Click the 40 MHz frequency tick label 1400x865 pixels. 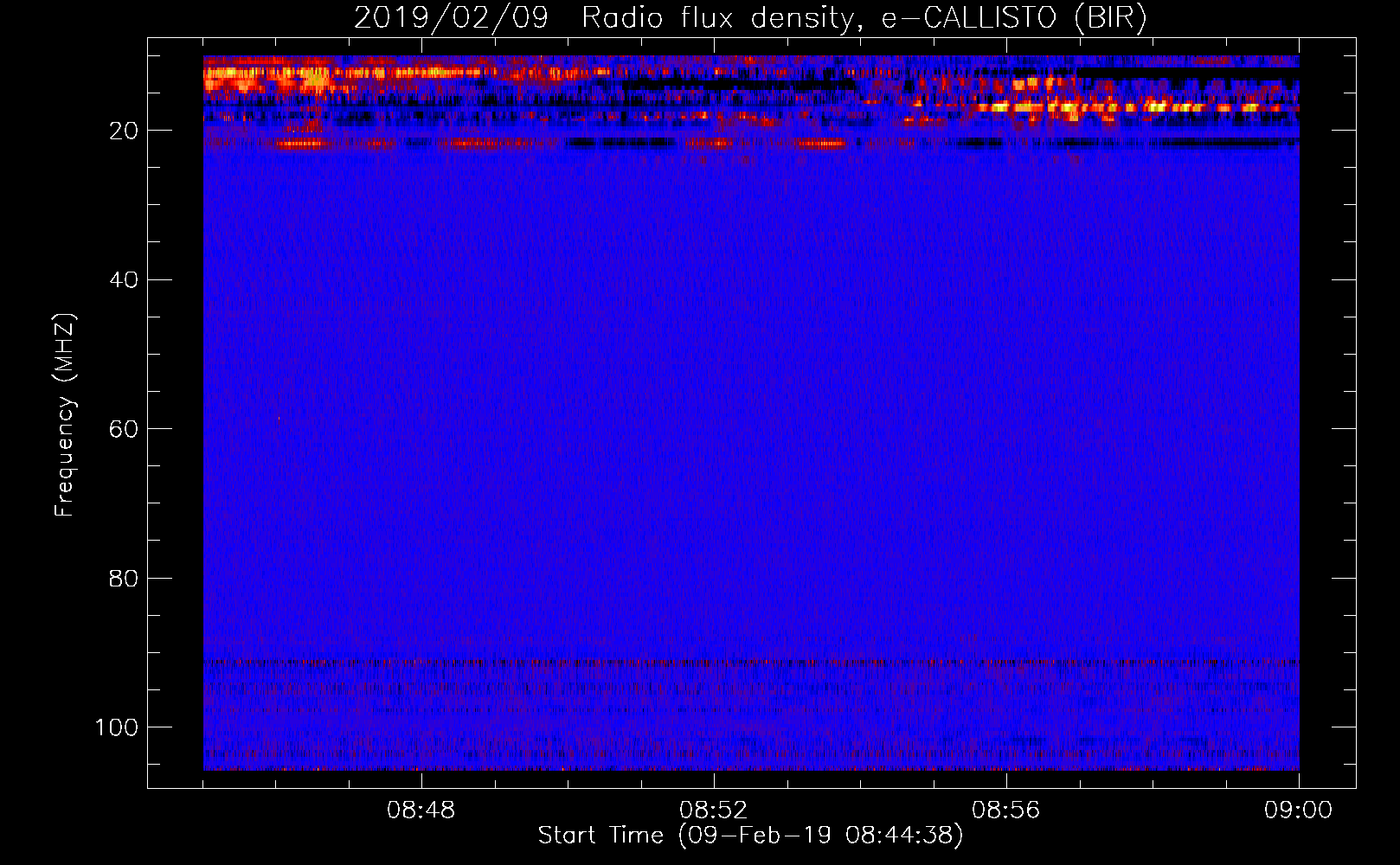coord(124,279)
